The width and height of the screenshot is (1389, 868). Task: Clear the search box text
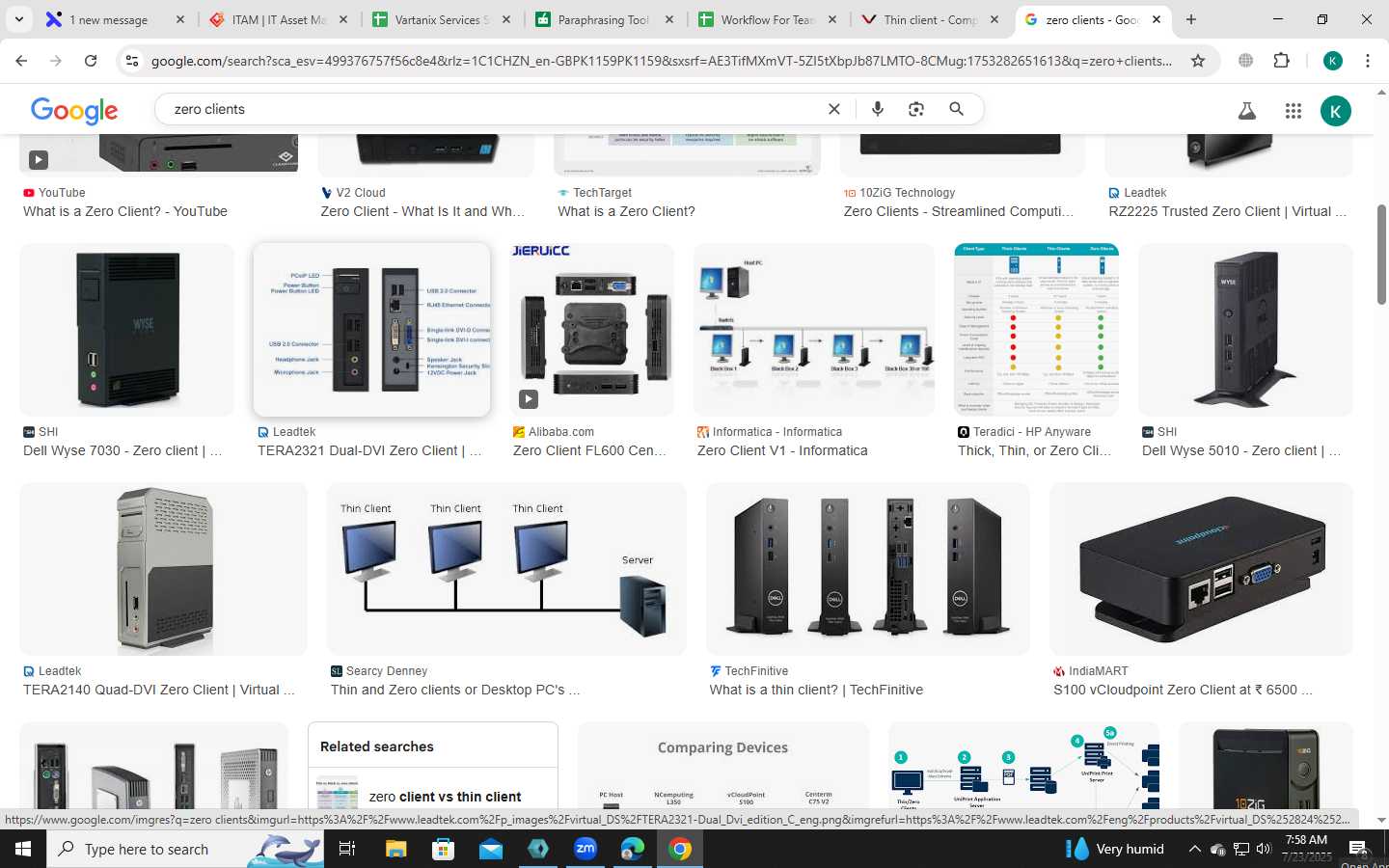point(834,109)
